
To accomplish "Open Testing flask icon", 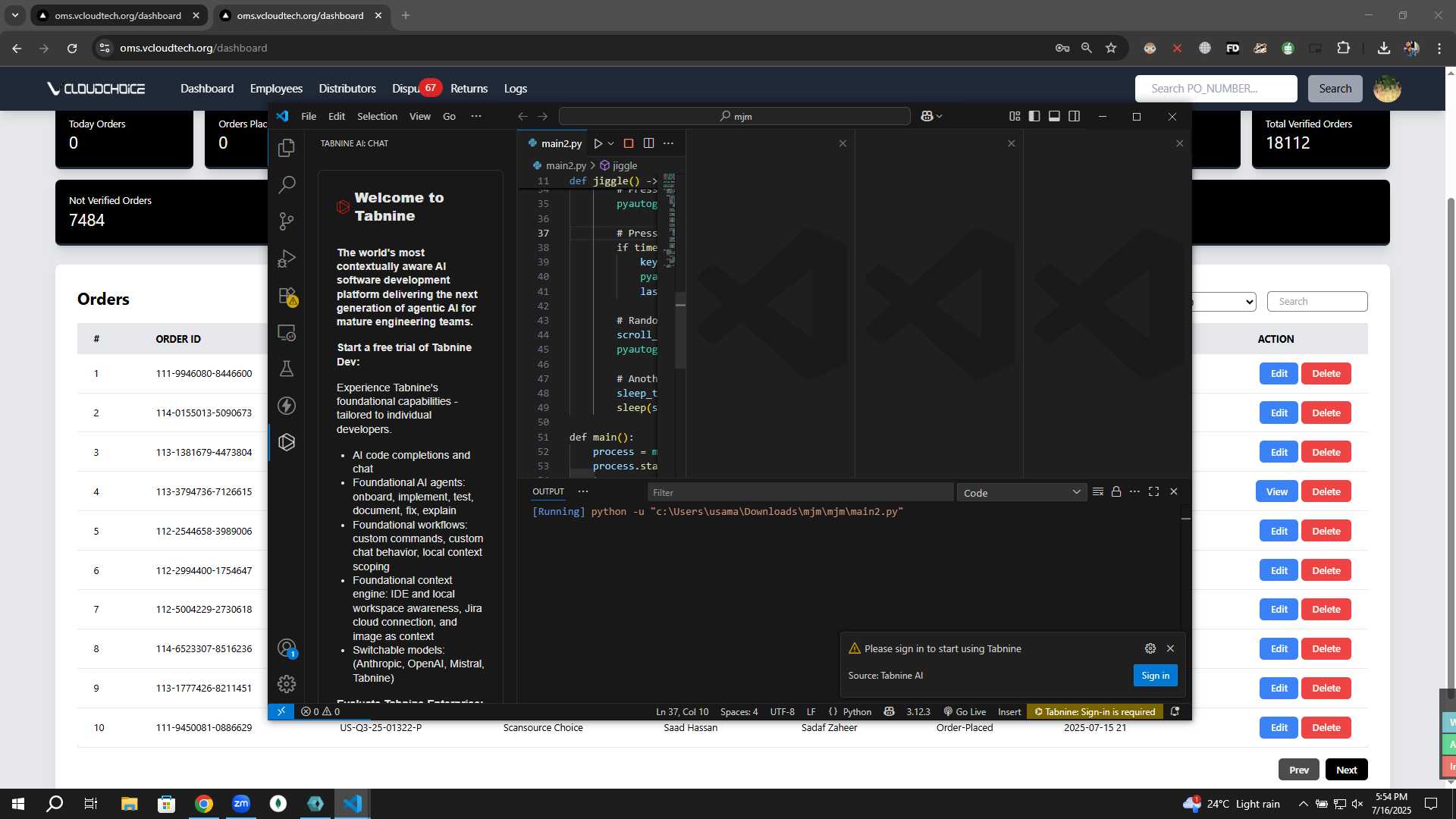I will [287, 369].
